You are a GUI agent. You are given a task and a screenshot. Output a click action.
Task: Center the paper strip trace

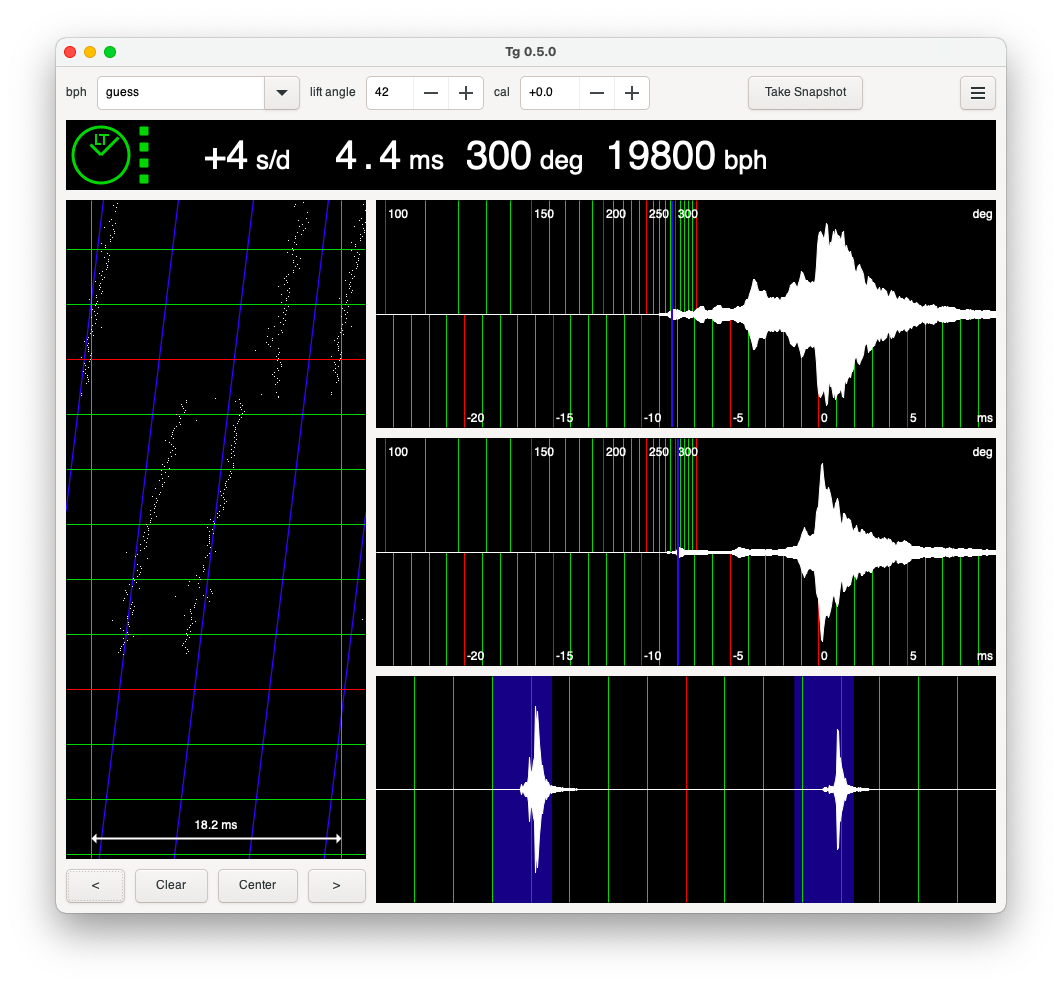click(257, 885)
